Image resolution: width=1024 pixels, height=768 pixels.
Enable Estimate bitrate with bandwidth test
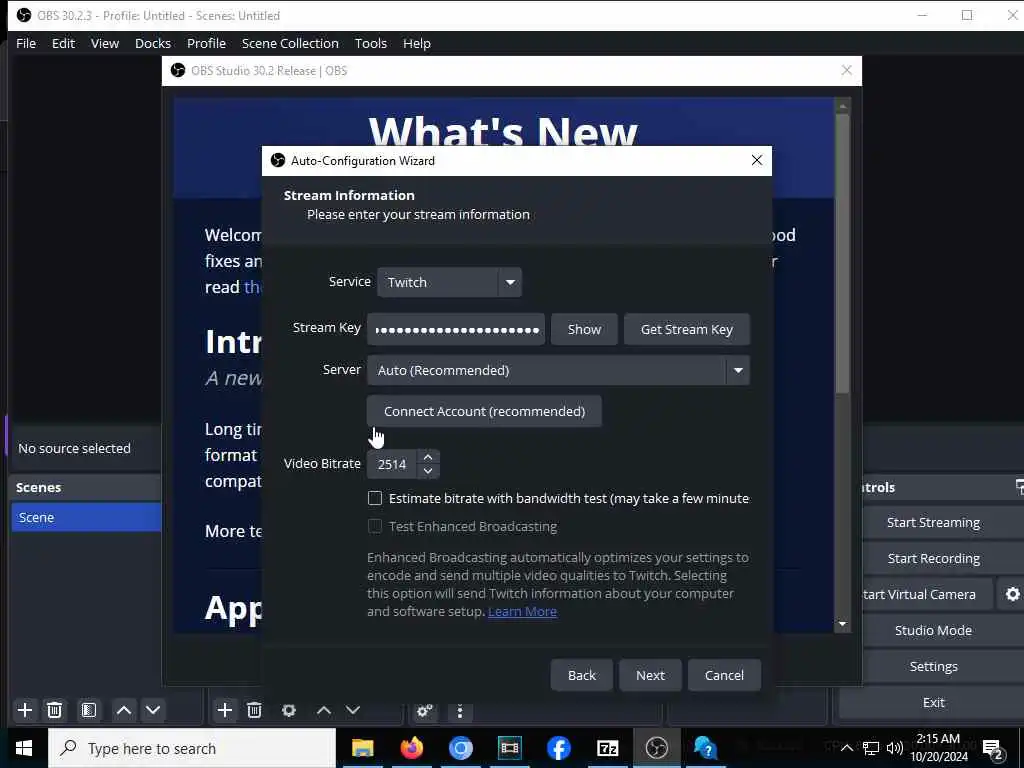coord(375,498)
